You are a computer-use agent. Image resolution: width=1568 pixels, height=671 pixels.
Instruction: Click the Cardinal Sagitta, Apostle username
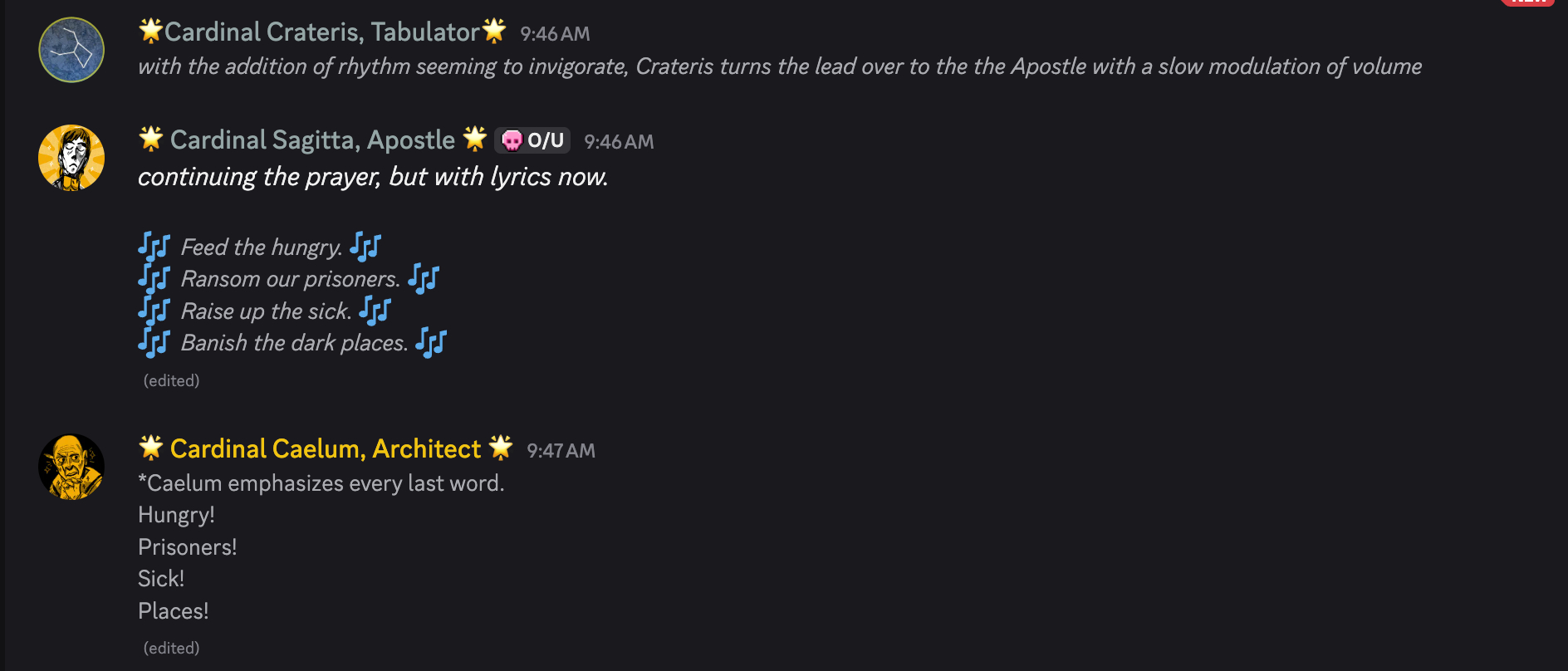coord(312,140)
